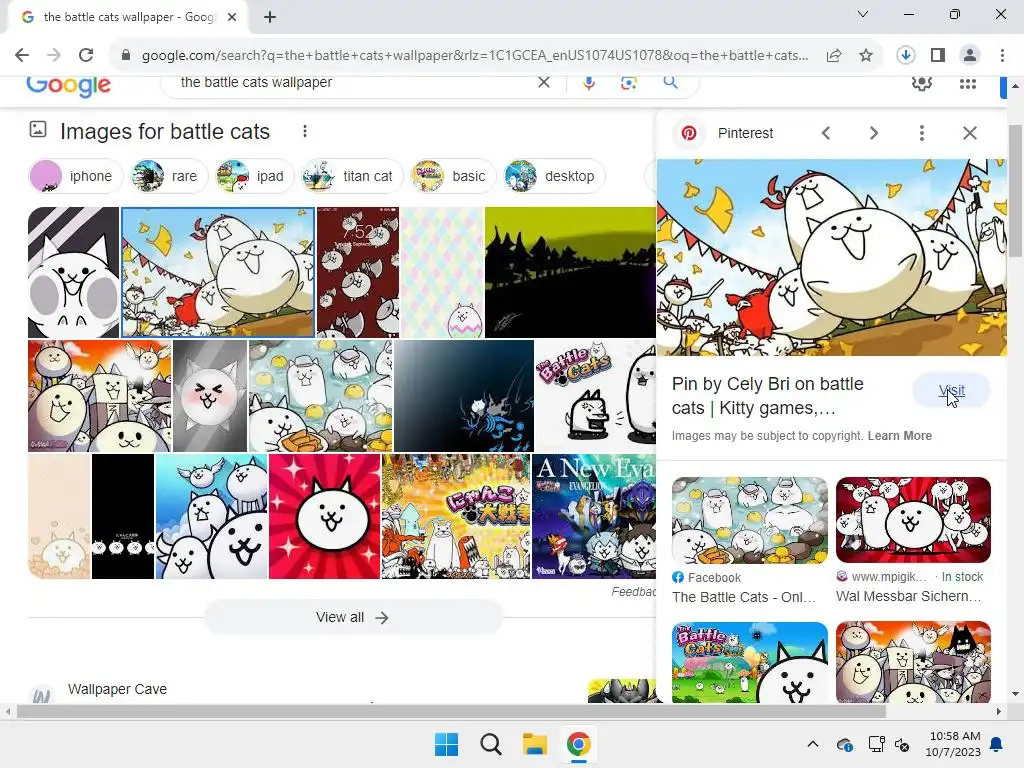Open the taskbar clock and date
This screenshot has width=1024, height=768.
point(953,744)
